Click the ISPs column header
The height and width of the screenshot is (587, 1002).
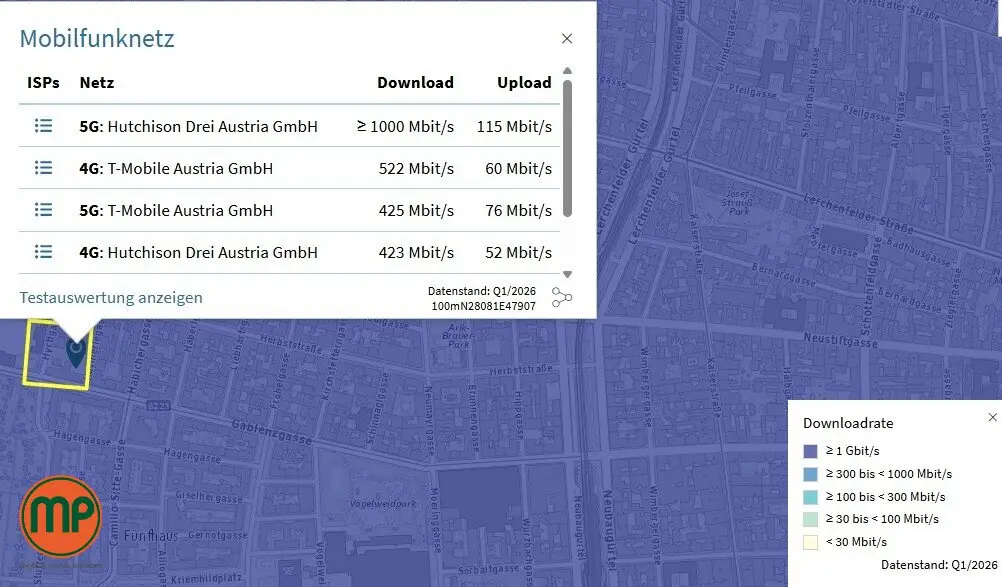43,82
